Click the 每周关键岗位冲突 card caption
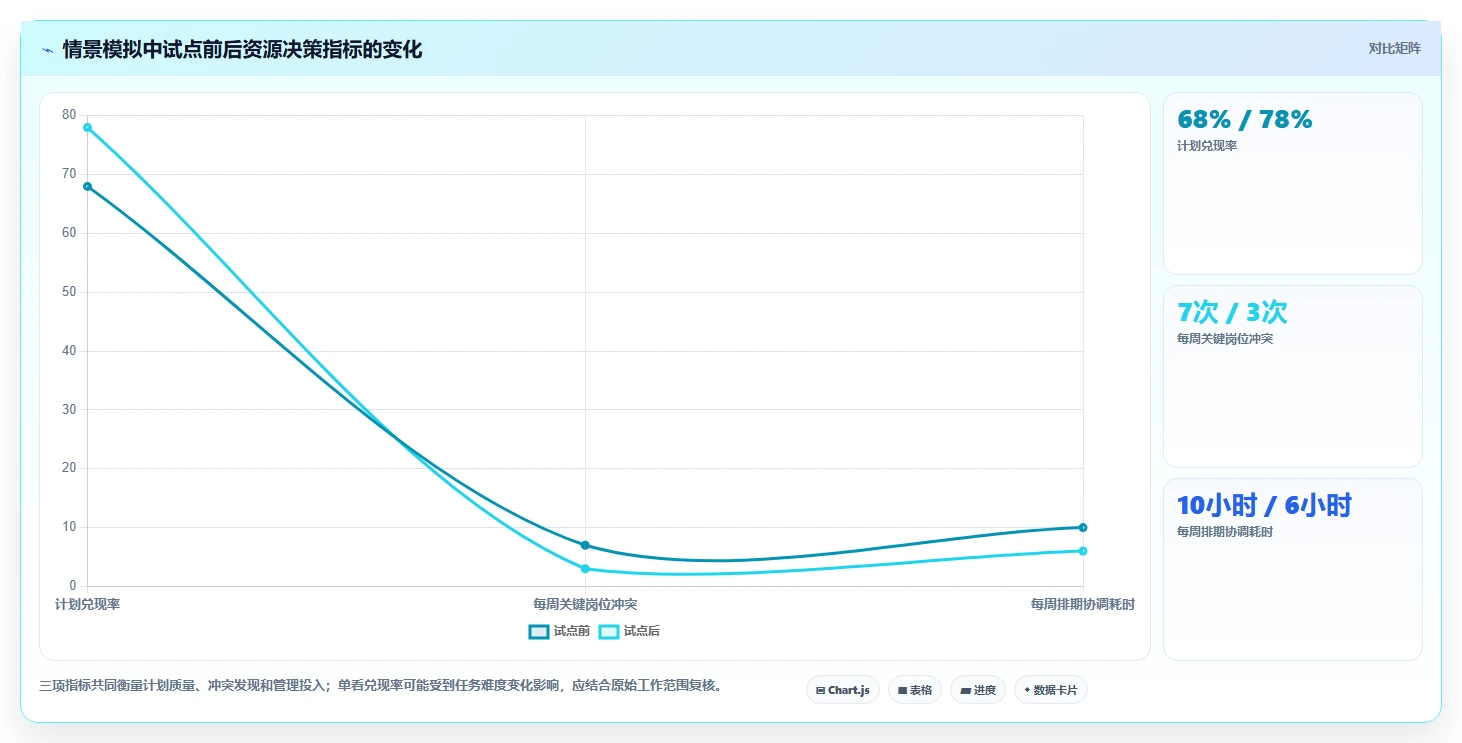This screenshot has height=743, width=1462. coord(1225,339)
